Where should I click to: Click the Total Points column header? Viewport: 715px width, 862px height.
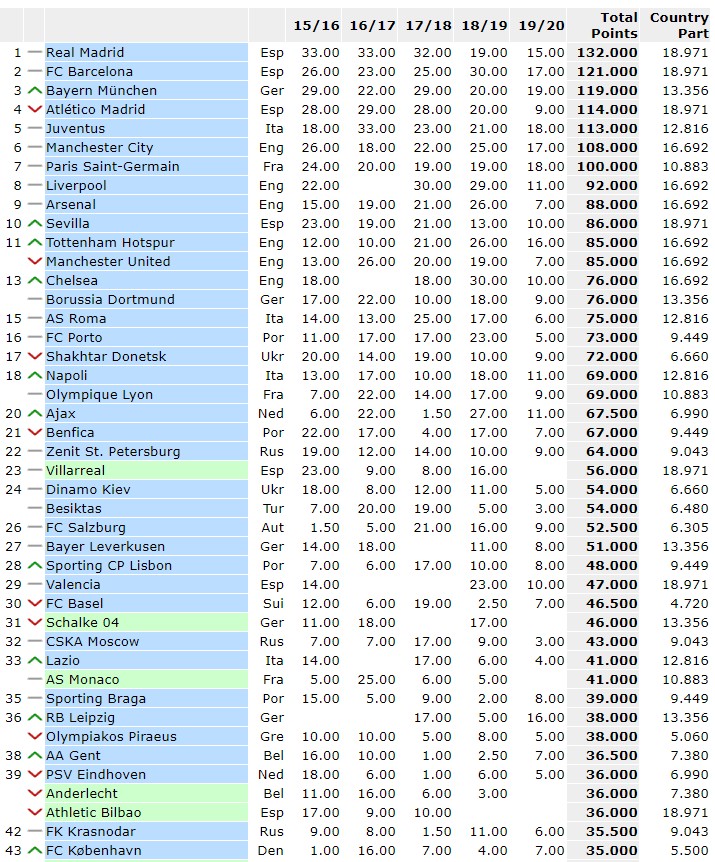point(614,25)
